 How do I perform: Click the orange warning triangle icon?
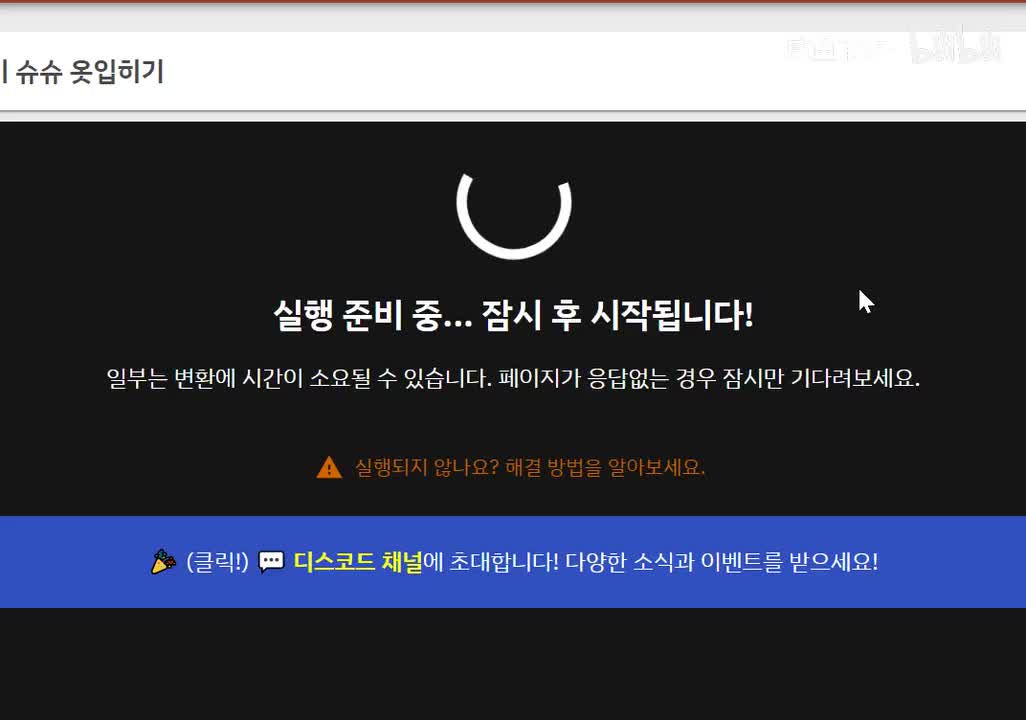329,467
